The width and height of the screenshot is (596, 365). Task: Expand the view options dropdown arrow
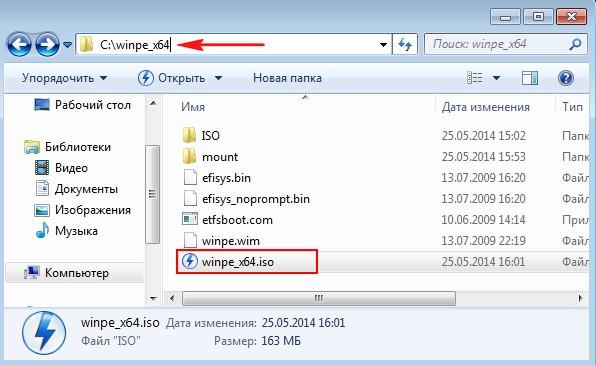(496, 78)
